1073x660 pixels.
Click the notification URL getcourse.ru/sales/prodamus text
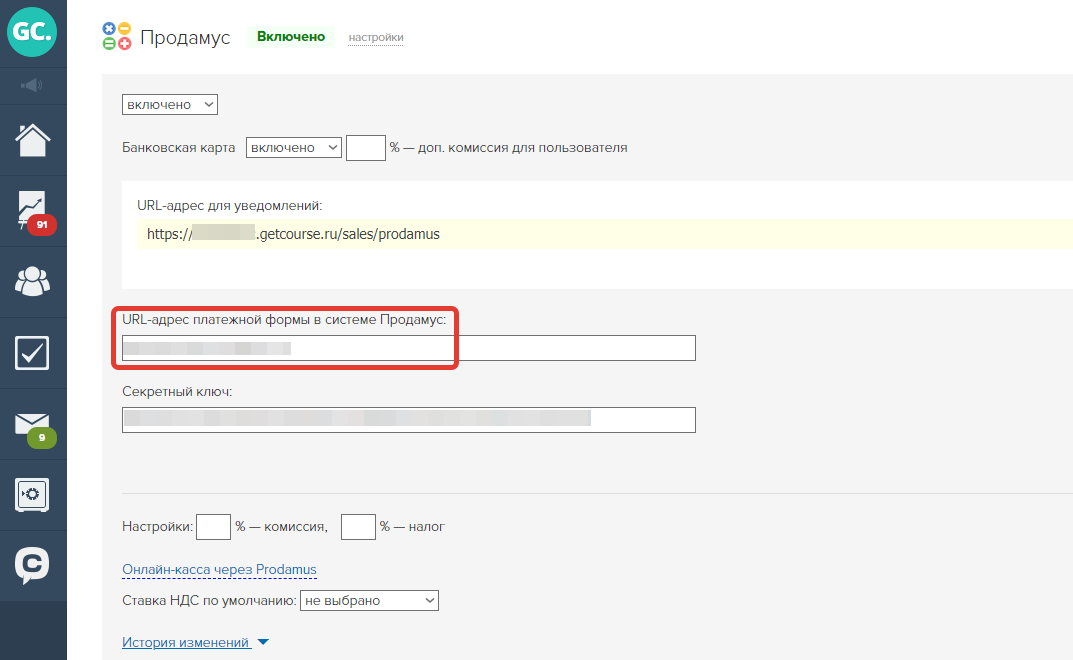coord(293,234)
